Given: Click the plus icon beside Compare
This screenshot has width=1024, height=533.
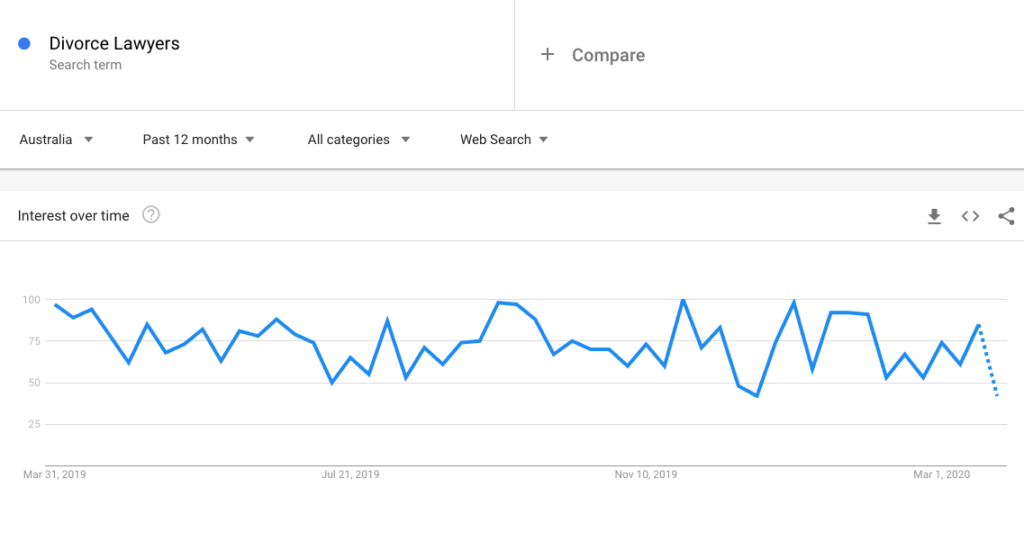Looking at the screenshot, I should (x=547, y=54).
